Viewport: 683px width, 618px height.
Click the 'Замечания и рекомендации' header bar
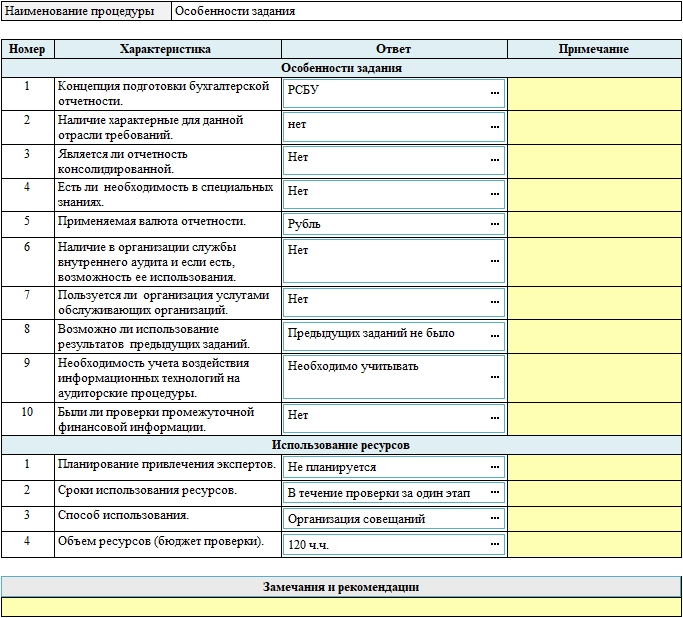[341, 587]
